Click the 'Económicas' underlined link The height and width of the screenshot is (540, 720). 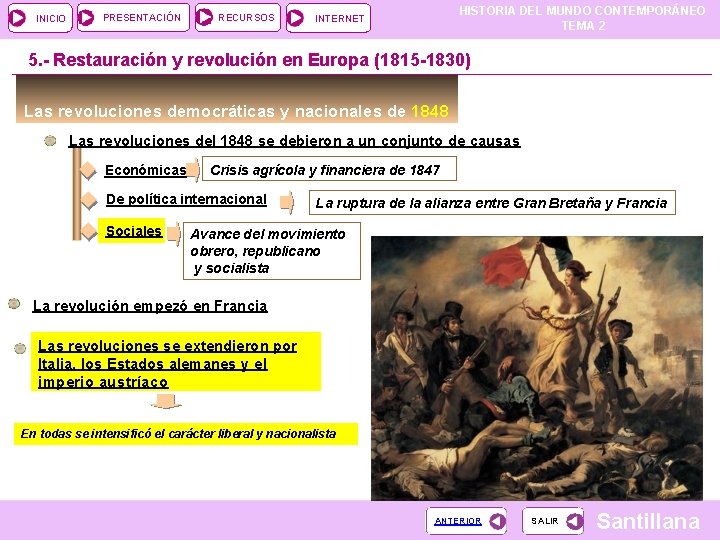(x=146, y=170)
